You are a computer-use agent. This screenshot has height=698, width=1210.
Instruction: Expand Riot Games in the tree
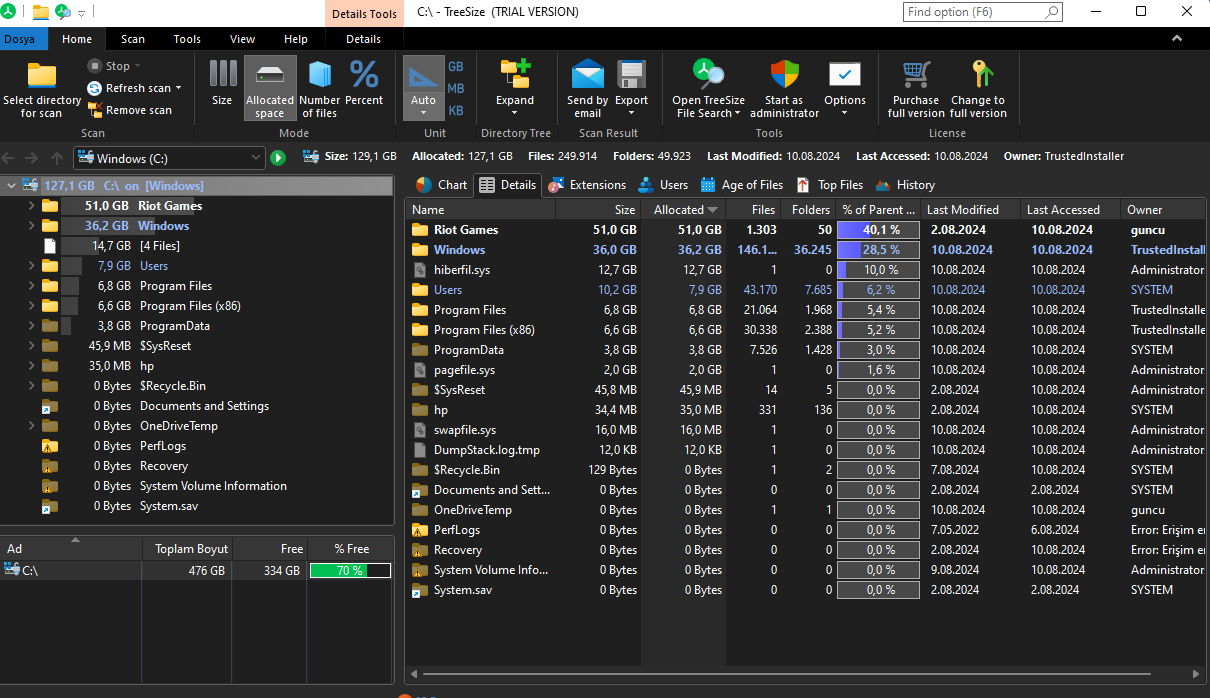(x=31, y=205)
